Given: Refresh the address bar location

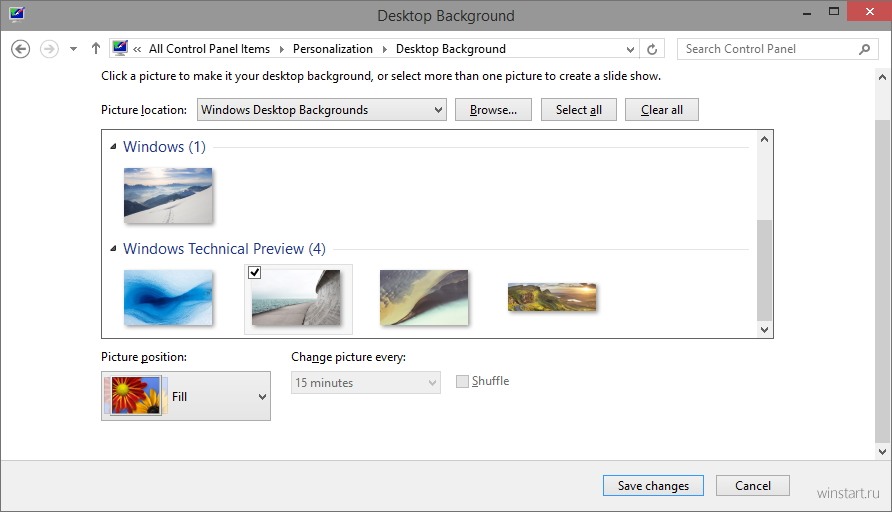Looking at the screenshot, I should click(653, 49).
